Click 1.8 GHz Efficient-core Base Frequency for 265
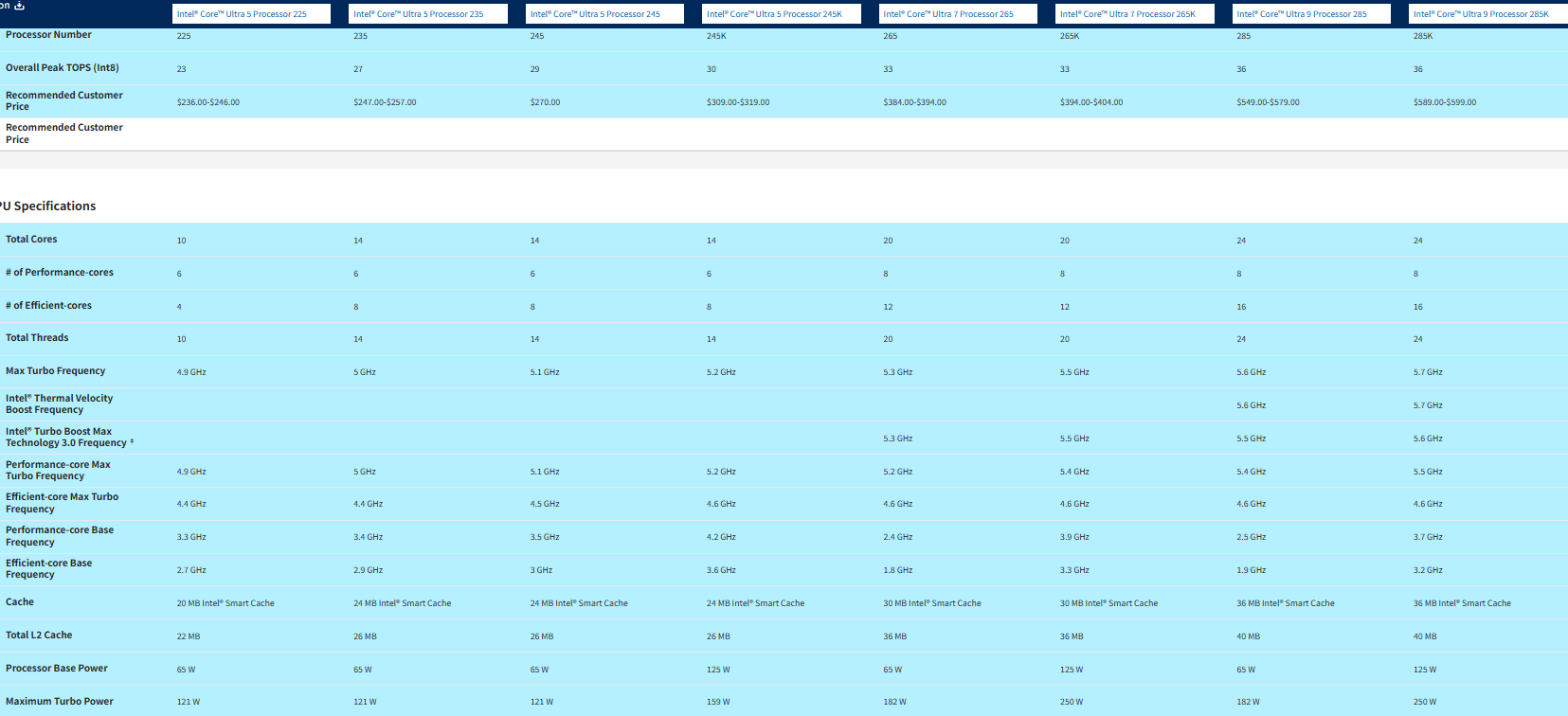This screenshot has height=716, width=1568. pos(898,570)
